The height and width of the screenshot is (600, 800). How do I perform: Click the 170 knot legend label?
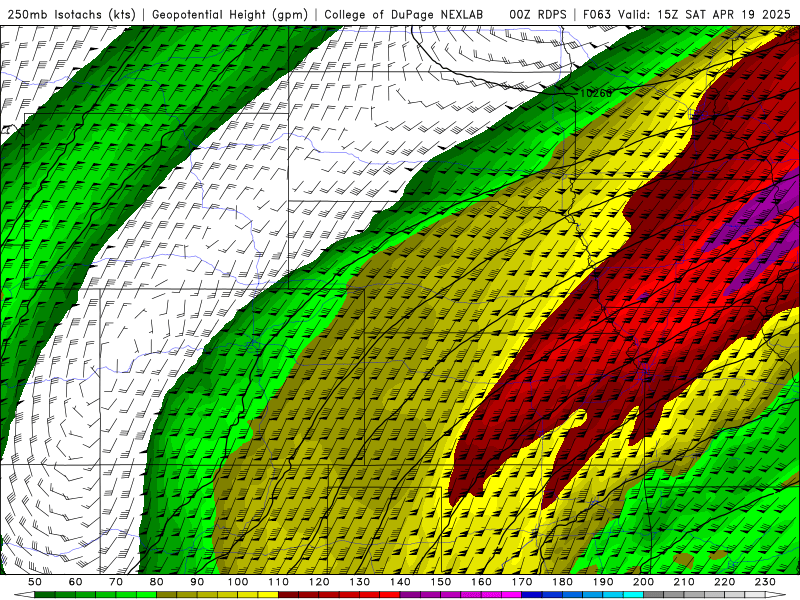pyautogui.click(x=522, y=582)
